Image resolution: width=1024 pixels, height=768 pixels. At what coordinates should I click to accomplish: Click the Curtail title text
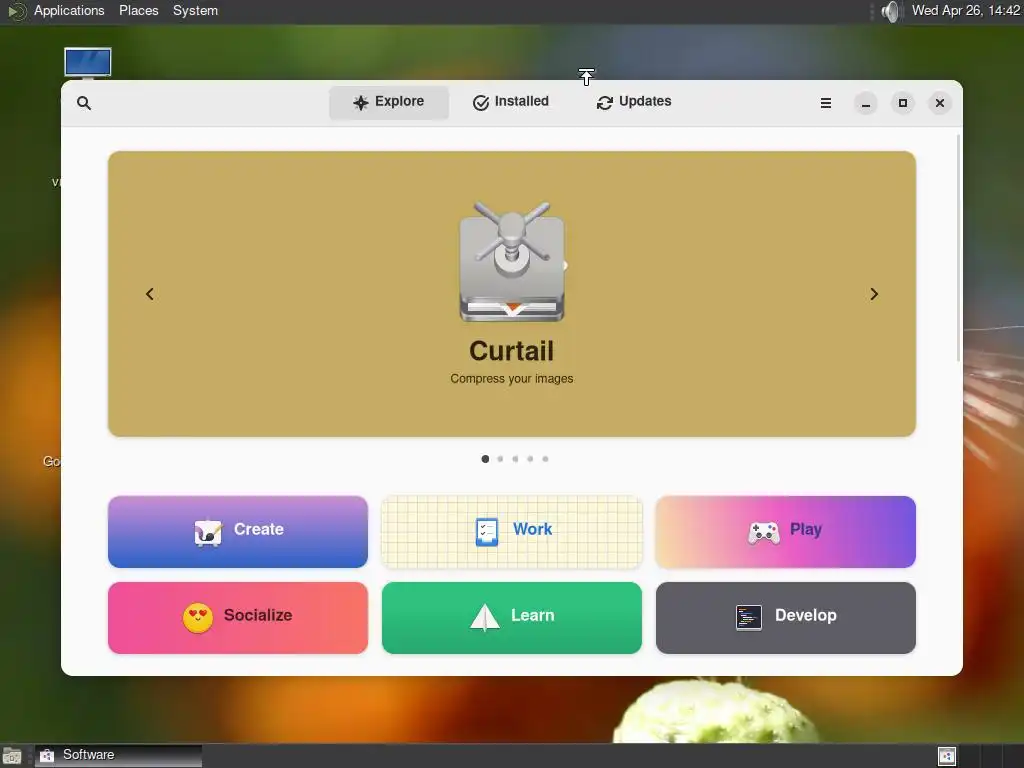click(511, 351)
